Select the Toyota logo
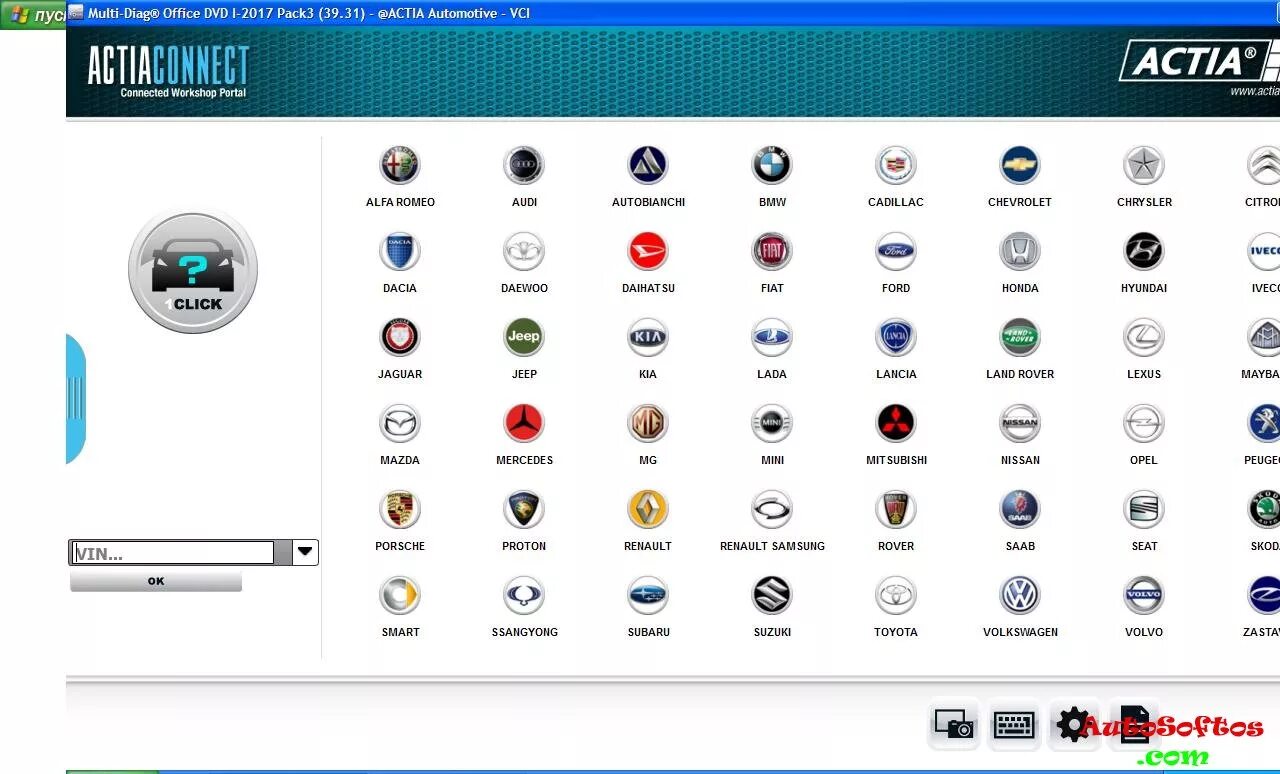Image resolution: width=1280 pixels, height=774 pixels. coord(896,595)
